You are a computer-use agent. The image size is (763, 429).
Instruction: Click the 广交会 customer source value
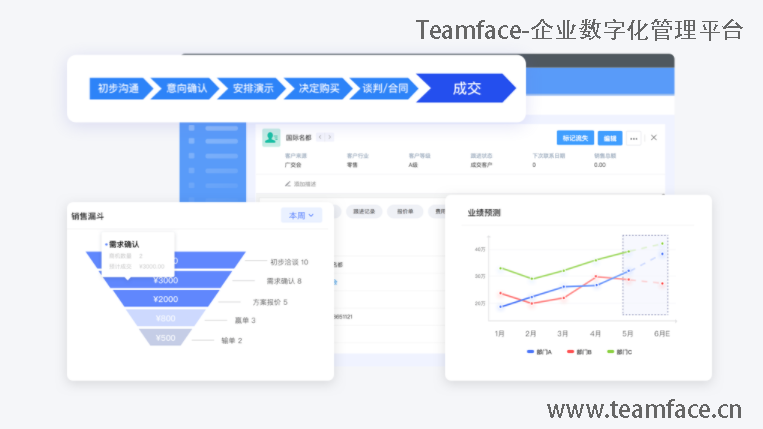pos(293,165)
